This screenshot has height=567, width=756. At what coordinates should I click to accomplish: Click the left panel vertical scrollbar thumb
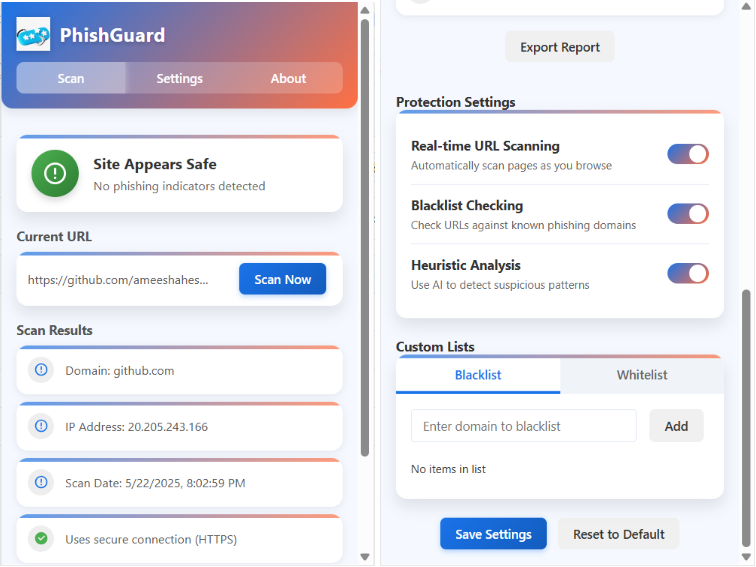point(365,237)
